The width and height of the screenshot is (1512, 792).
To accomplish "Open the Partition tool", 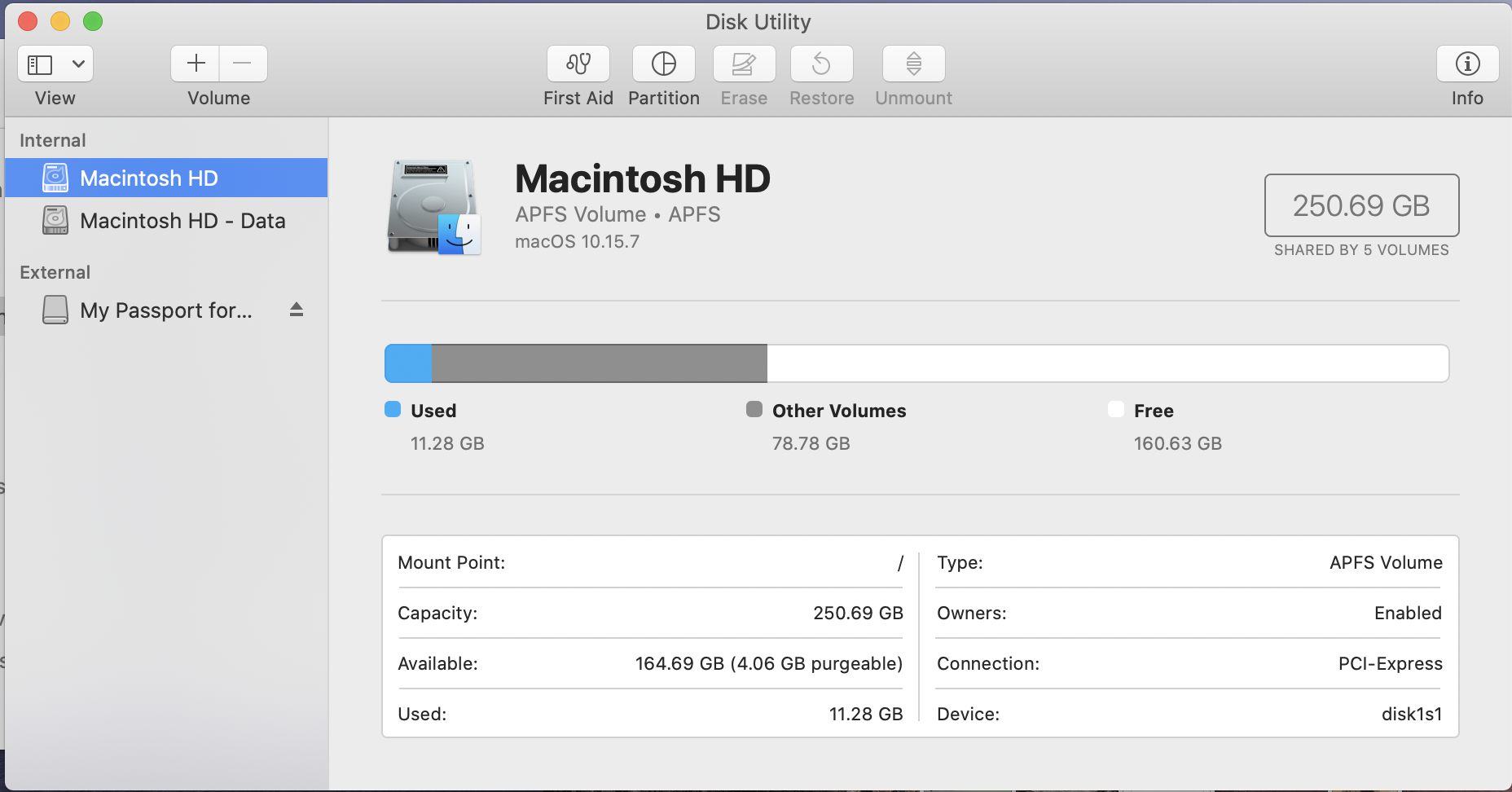I will 664,64.
